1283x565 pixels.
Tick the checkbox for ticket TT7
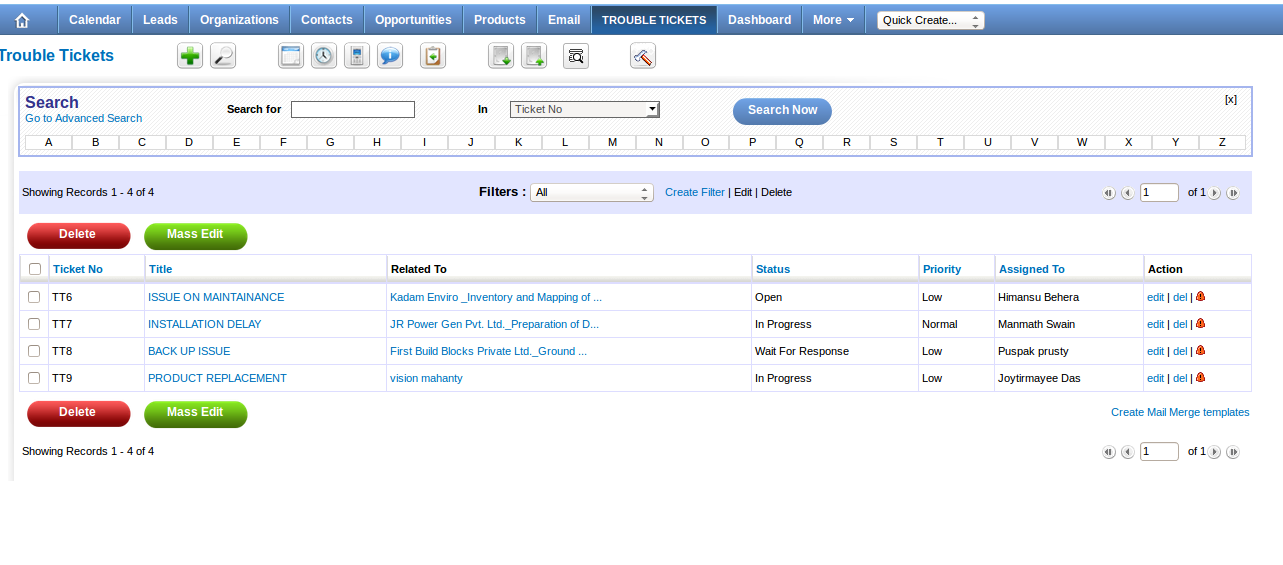tap(34, 324)
